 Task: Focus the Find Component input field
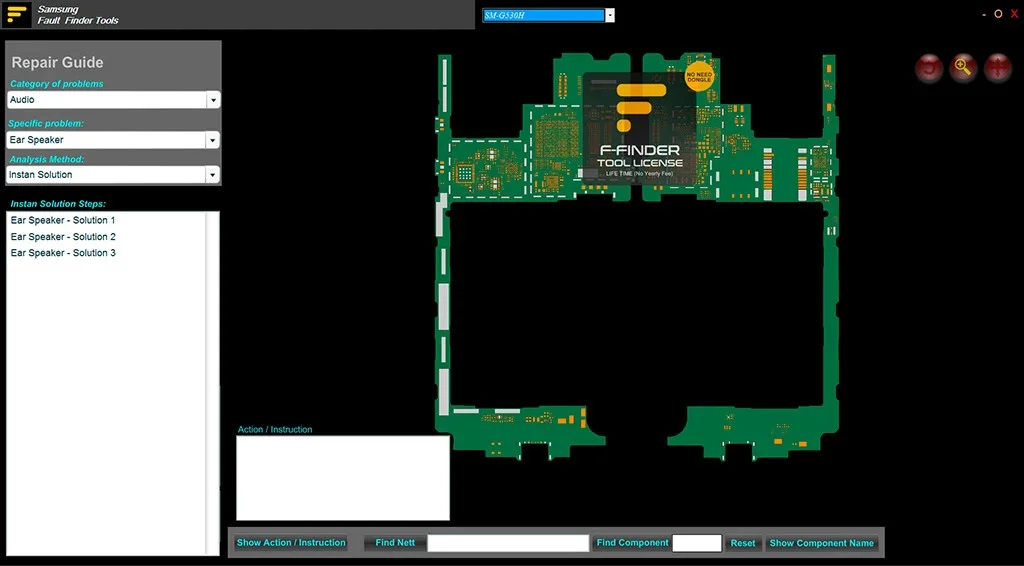(697, 543)
